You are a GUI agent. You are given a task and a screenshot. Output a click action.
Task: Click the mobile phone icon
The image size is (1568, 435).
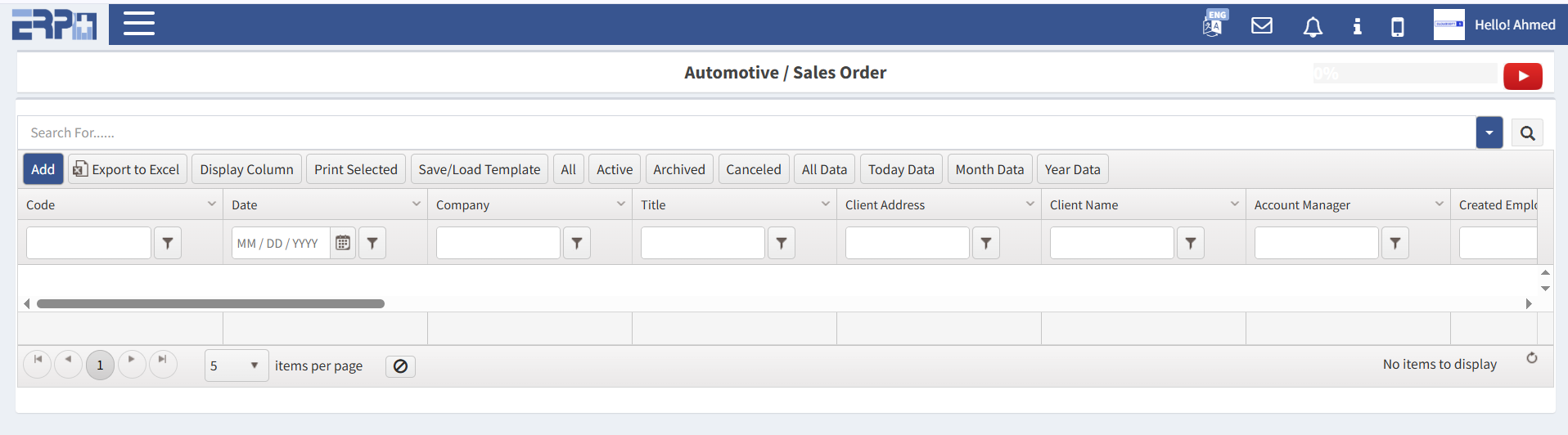pos(1397,27)
